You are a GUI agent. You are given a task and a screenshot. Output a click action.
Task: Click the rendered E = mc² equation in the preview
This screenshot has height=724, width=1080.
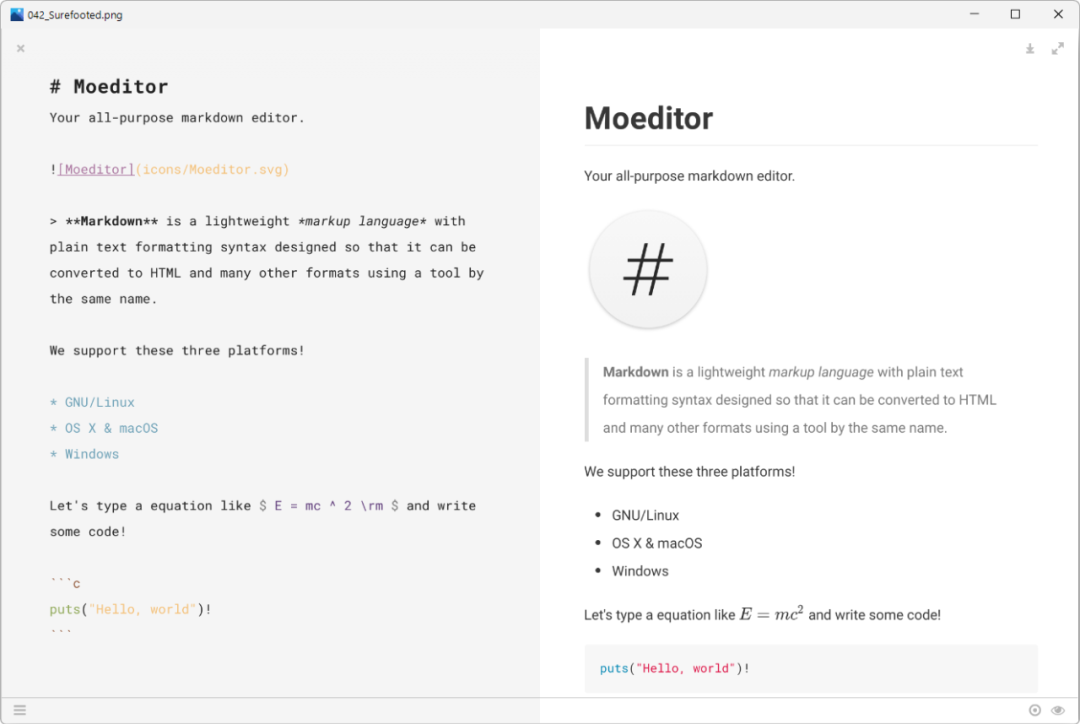click(x=771, y=615)
